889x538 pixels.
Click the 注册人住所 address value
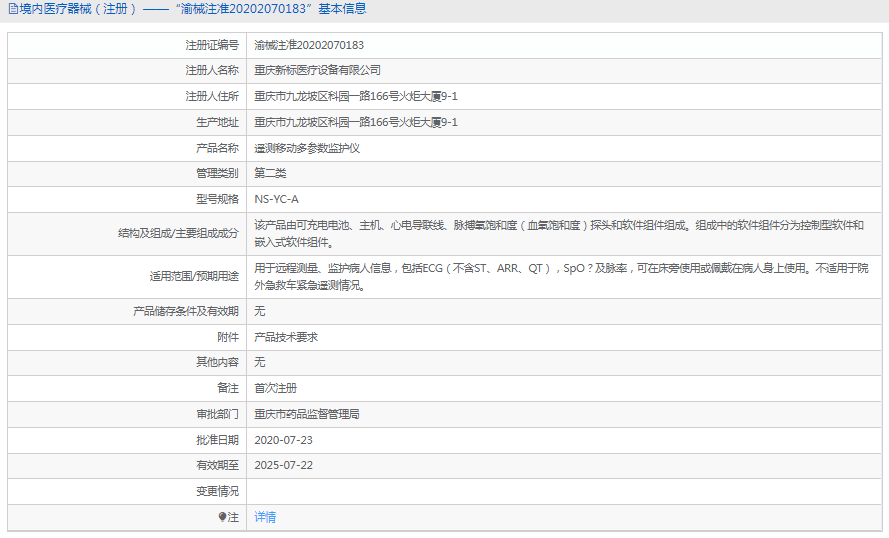pyautogui.click(x=355, y=96)
